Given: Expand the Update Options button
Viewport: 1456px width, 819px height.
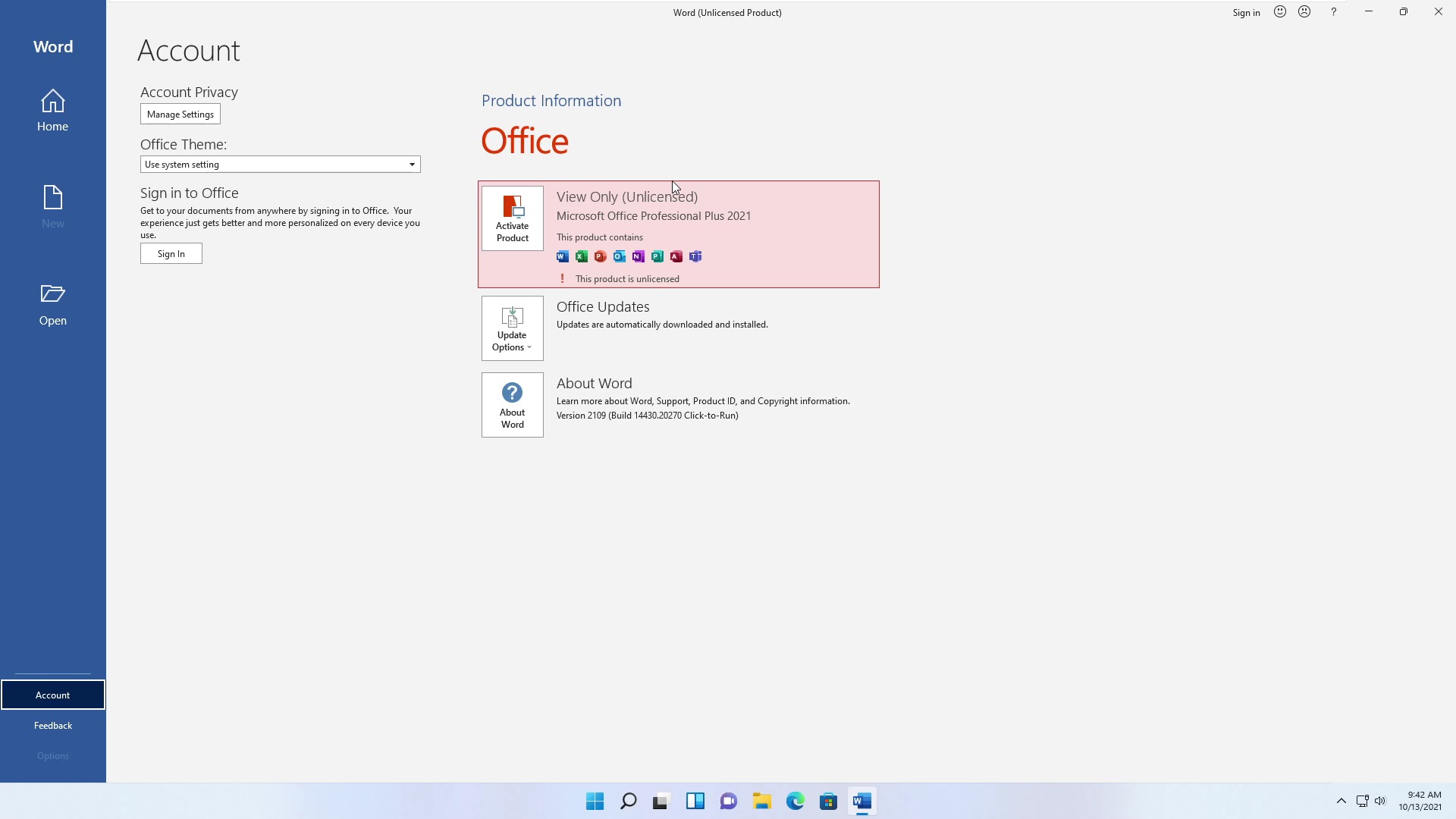Looking at the screenshot, I should 513,328.
